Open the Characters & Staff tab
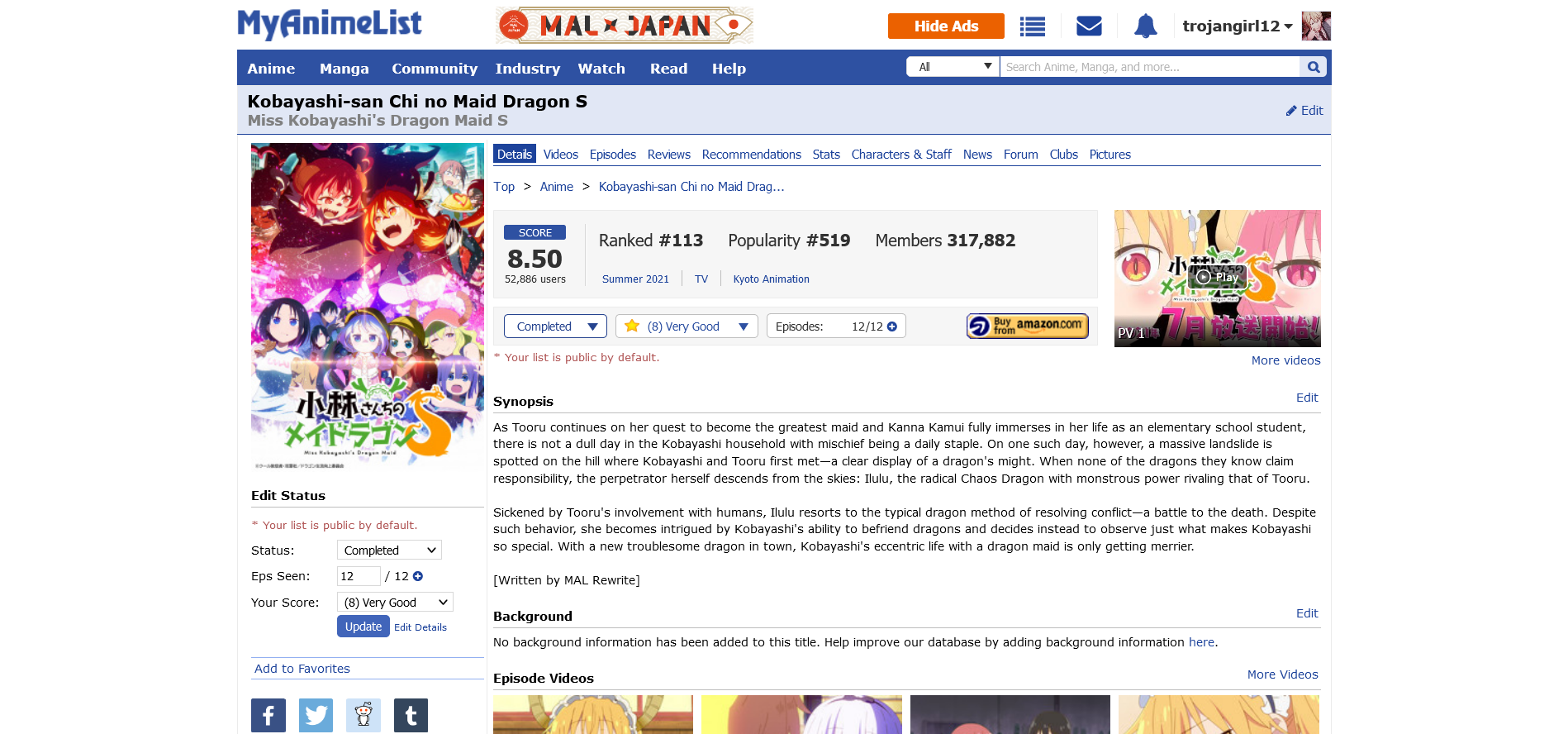Viewport: 1568px width, 734px height. (901, 155)
